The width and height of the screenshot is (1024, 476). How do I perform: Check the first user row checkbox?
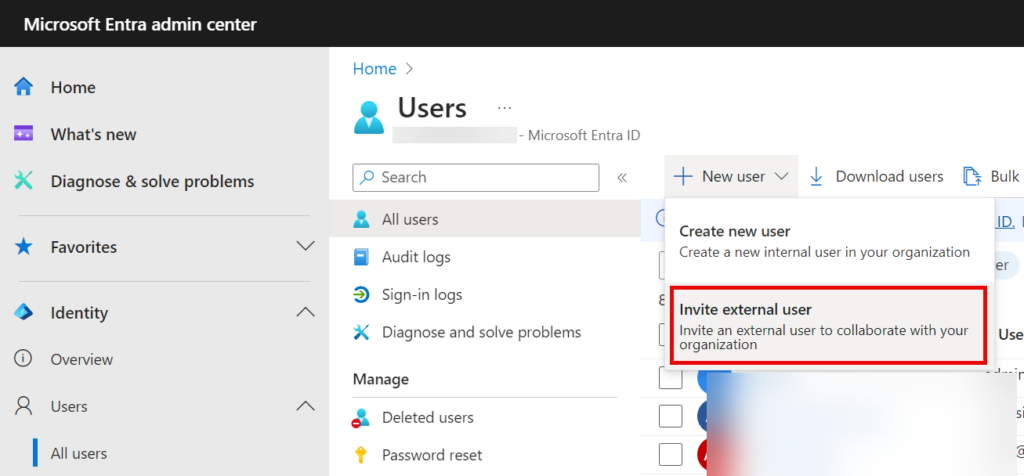point(671,378)
